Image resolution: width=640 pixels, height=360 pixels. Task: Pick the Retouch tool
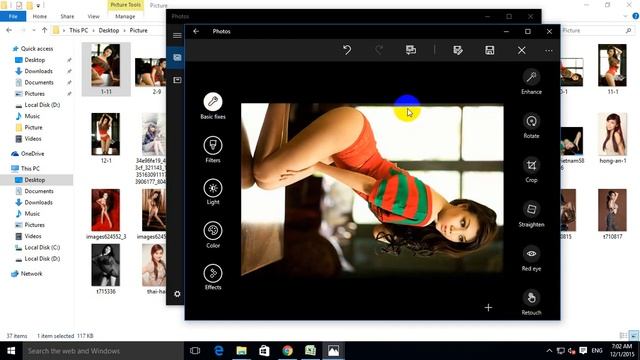tap(531, 302)
